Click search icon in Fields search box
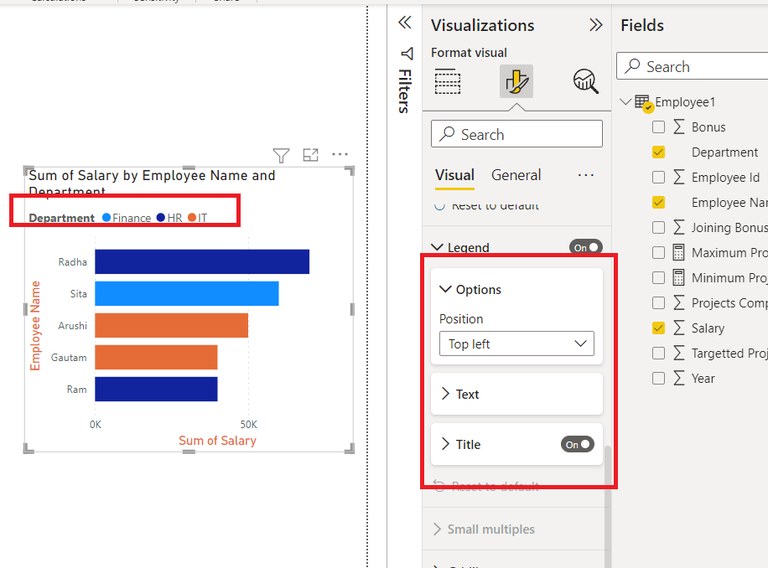Image resolution: width=768 pixels, height=568 pixels. pos(633,65)
